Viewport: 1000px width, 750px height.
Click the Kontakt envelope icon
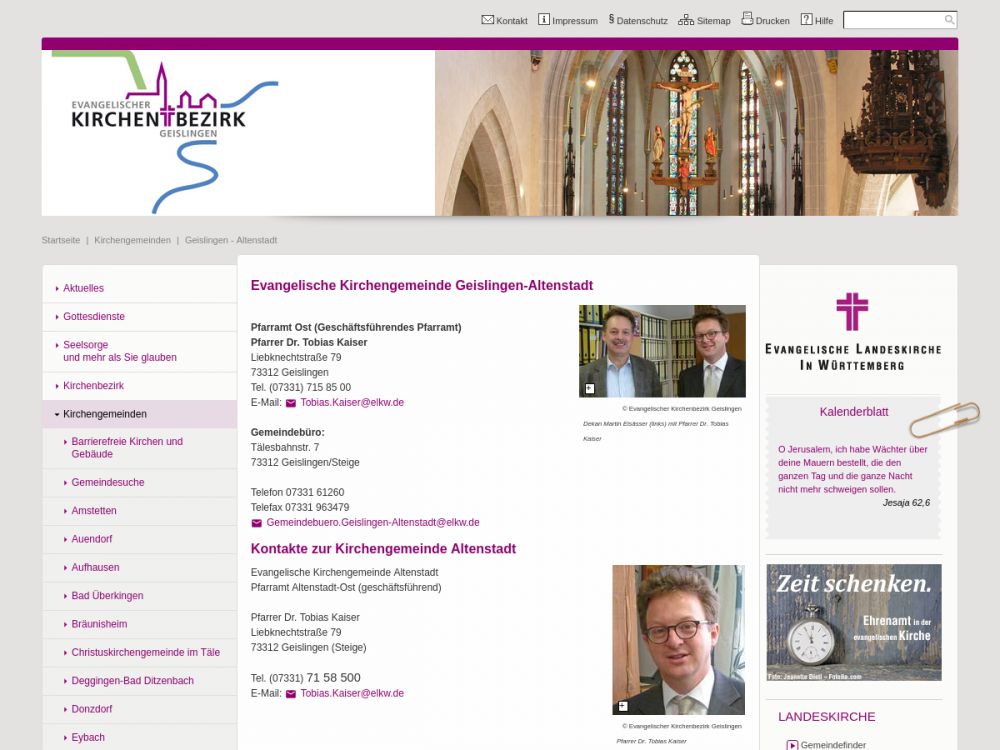[487, 20]
